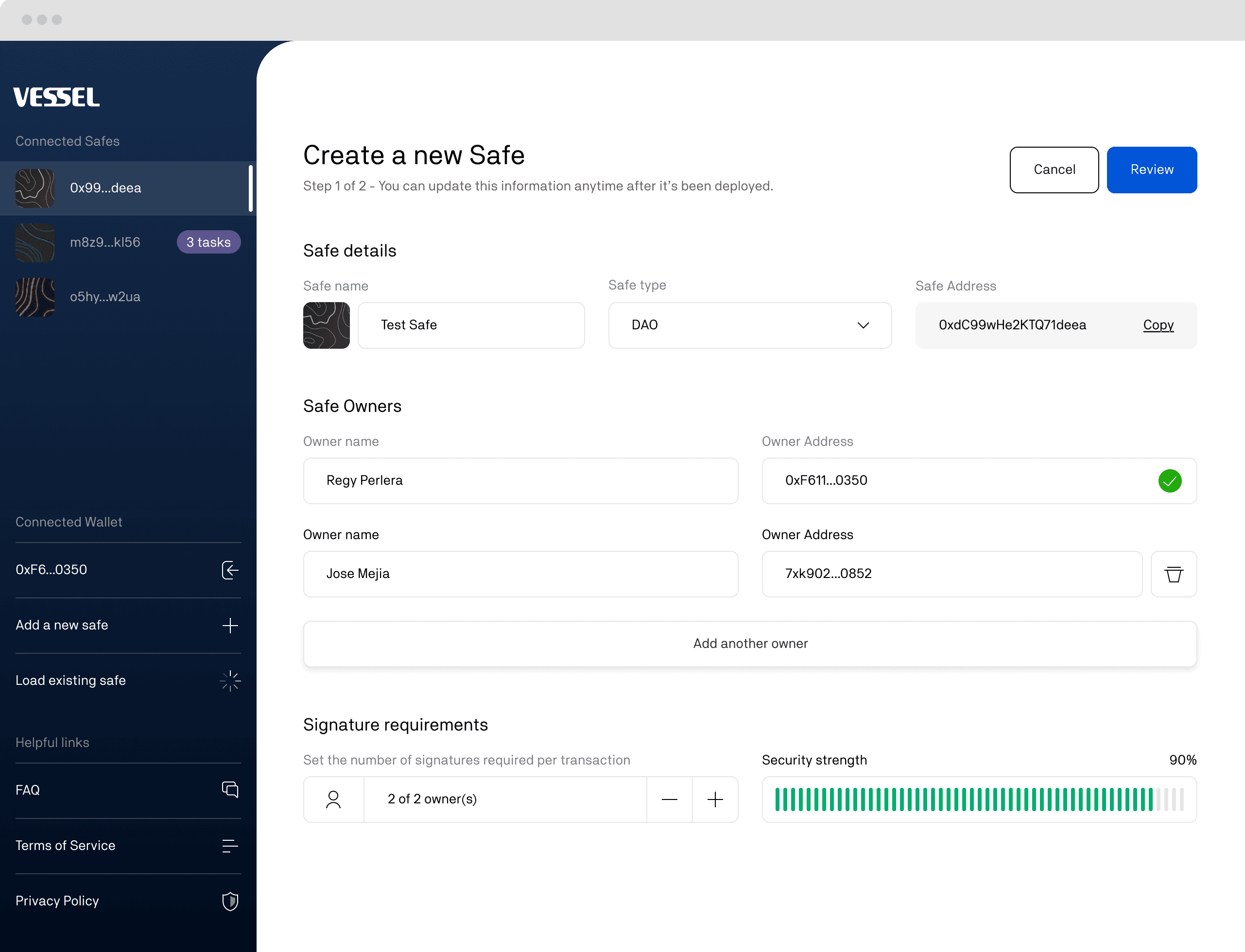This screenshot has height=952, width=1245.
Task: Click the Review button
Action: (1152, 170)
